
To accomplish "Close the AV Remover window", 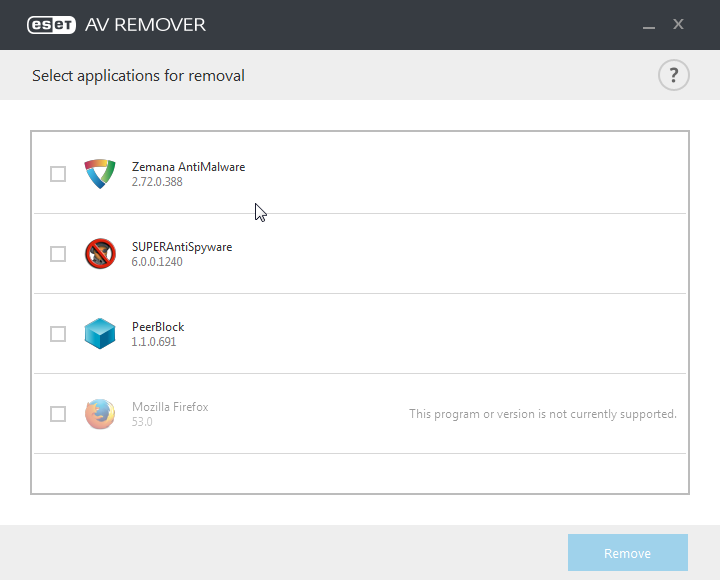I will point(678,24).
